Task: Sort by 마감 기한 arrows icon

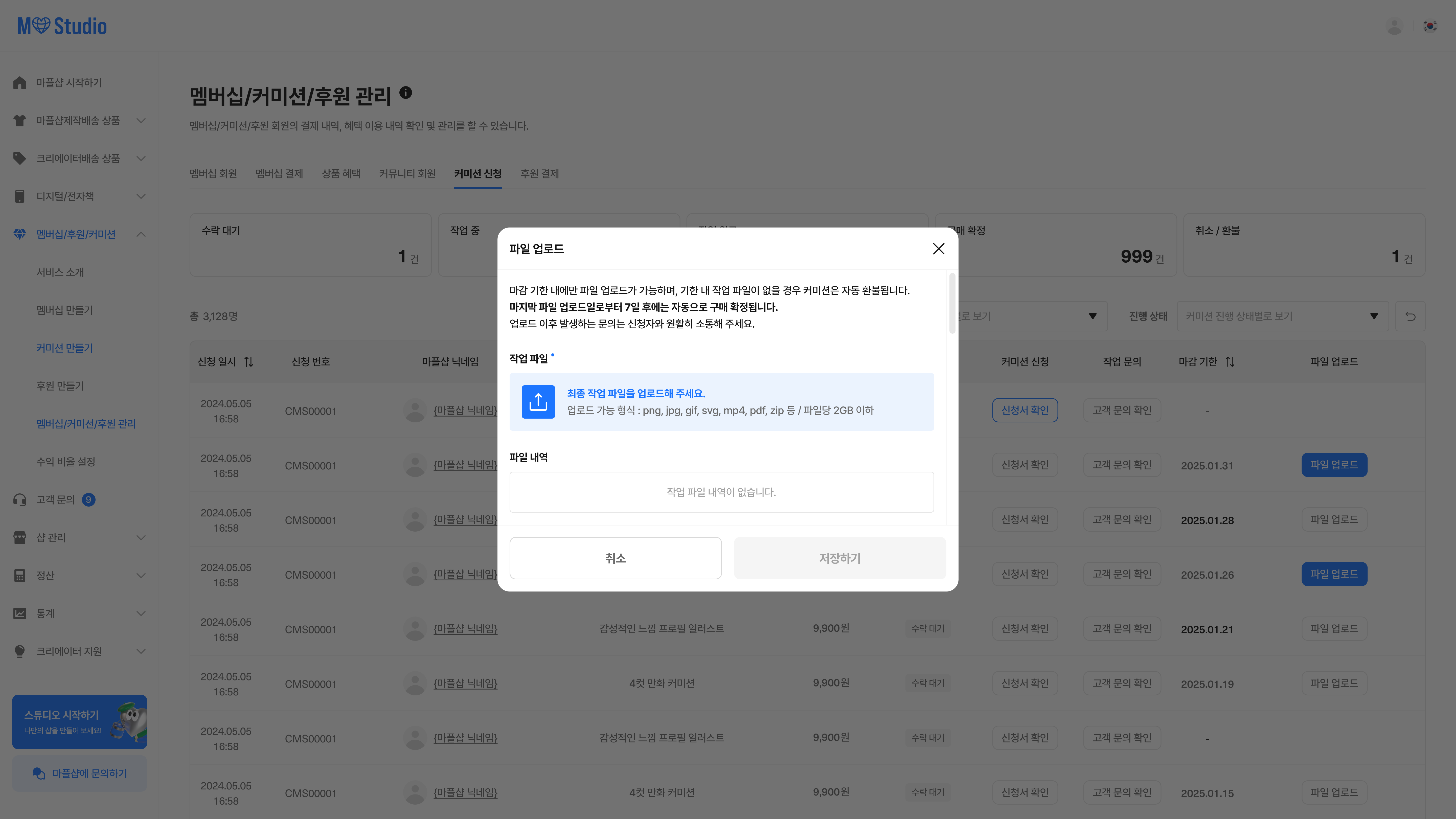Action: [x=1230, y=362]
